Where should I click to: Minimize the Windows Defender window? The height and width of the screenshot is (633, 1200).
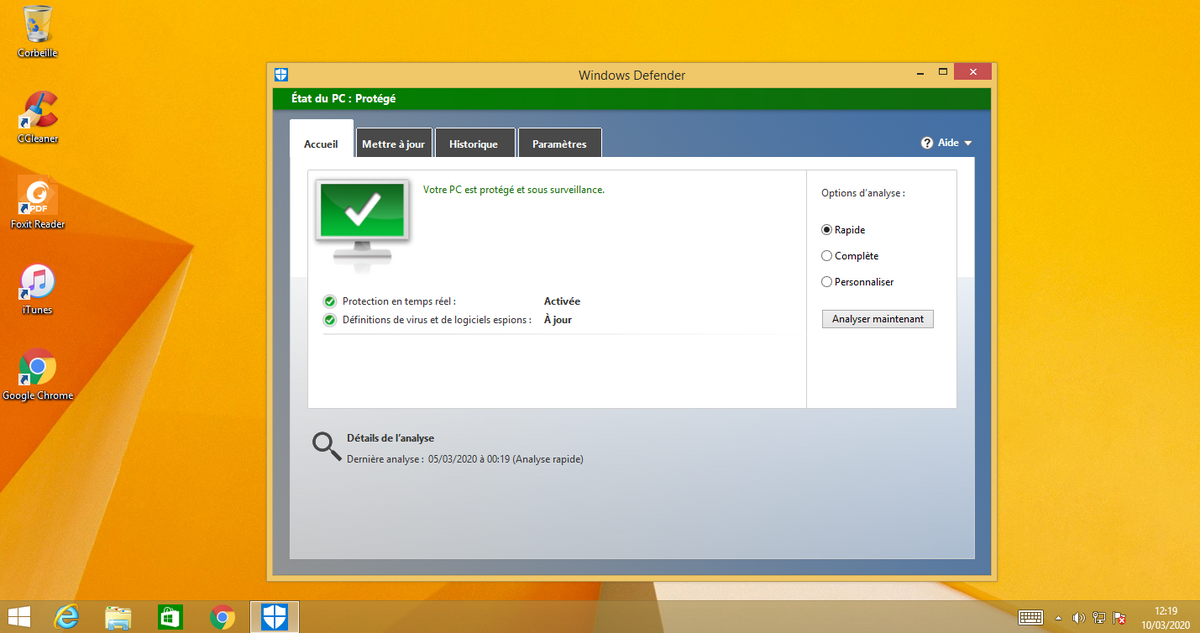click(919, 73)
